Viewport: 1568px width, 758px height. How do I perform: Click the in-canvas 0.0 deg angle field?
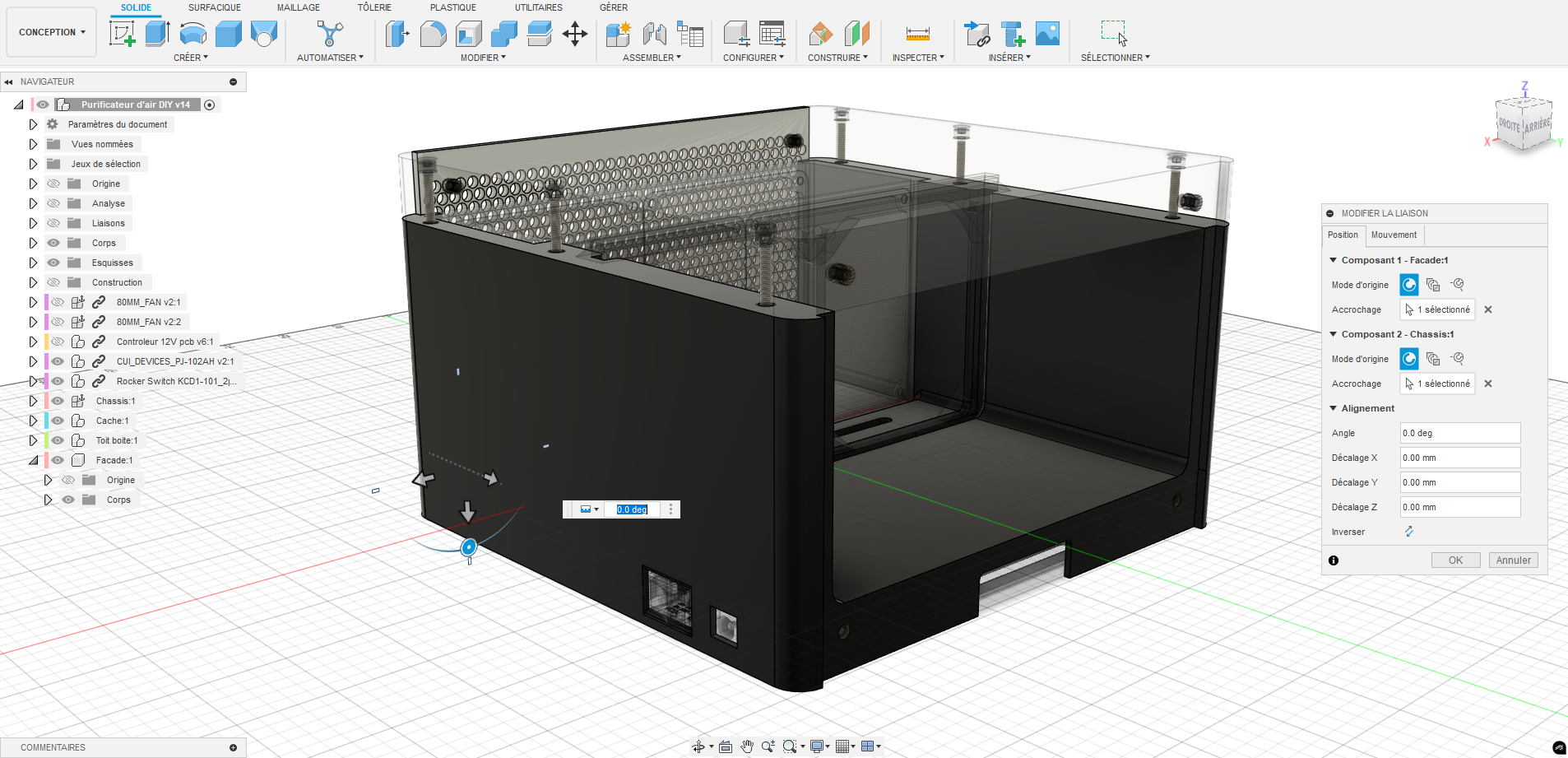tap(633, 509)
